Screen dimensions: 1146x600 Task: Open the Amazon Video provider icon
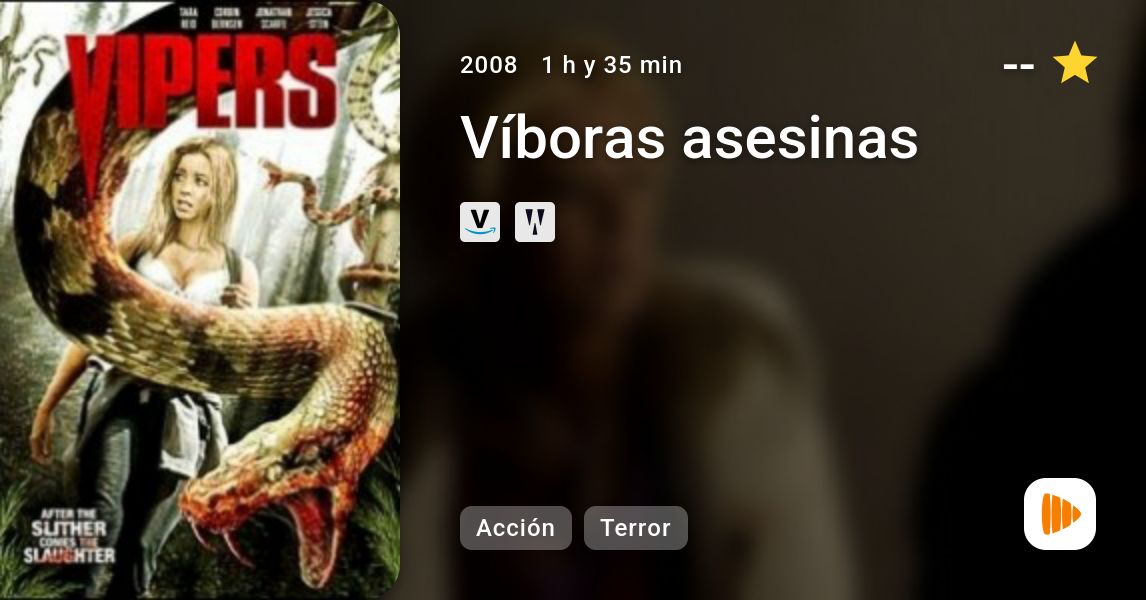479,221
